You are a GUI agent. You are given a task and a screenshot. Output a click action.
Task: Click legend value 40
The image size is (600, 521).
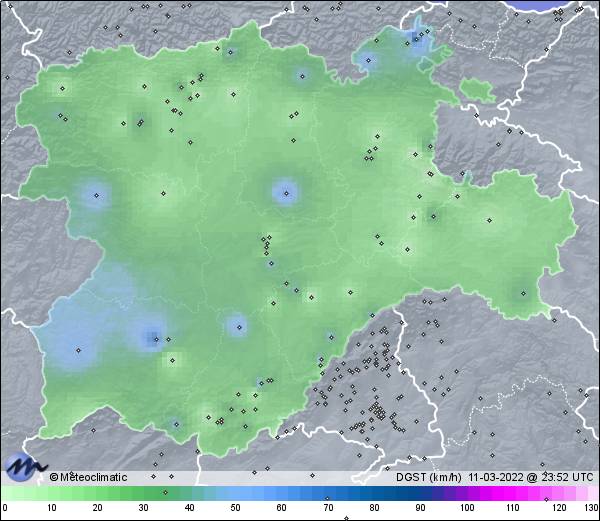[189, 508]
